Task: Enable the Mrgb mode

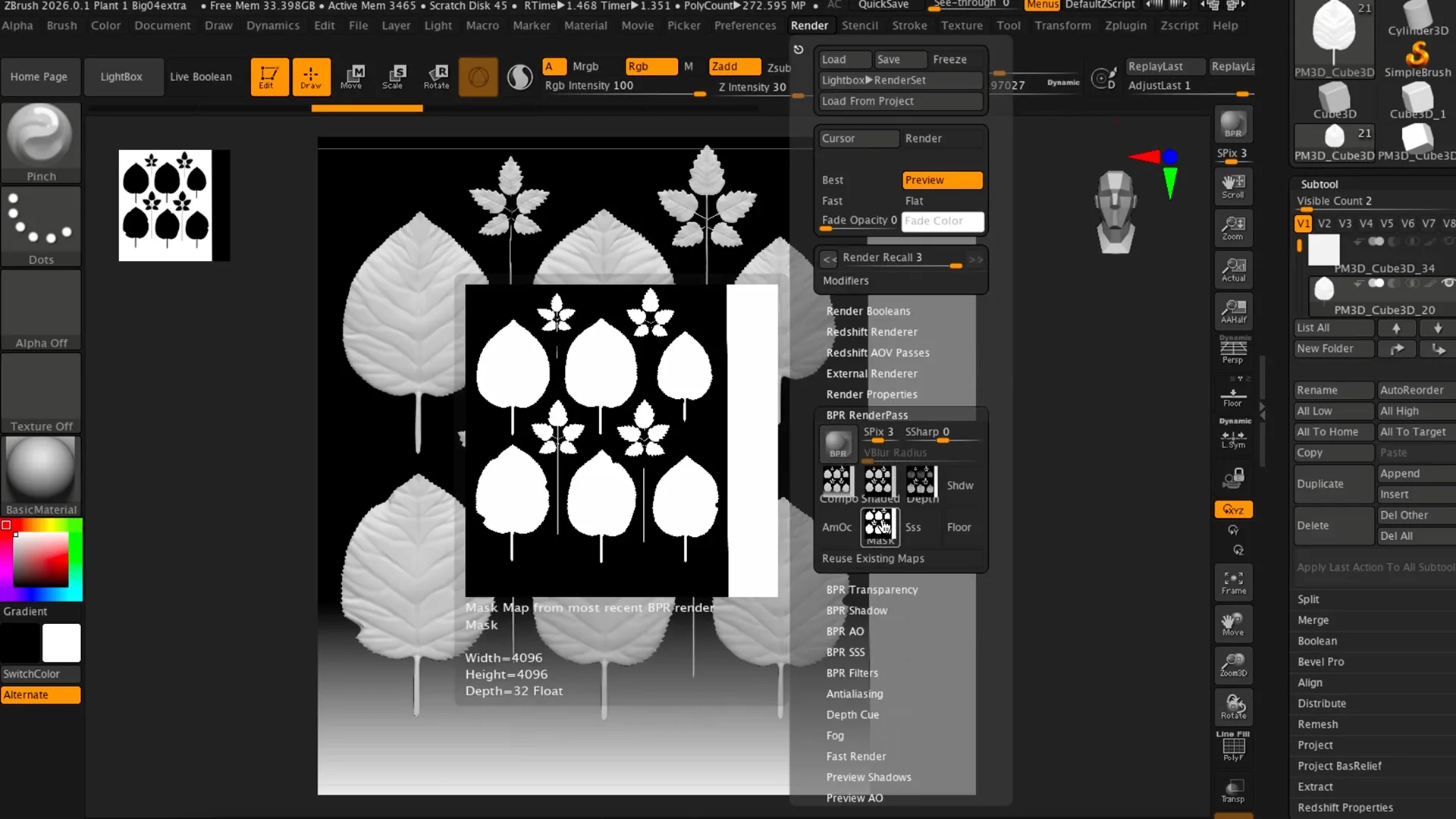Action: click(585, 66)
